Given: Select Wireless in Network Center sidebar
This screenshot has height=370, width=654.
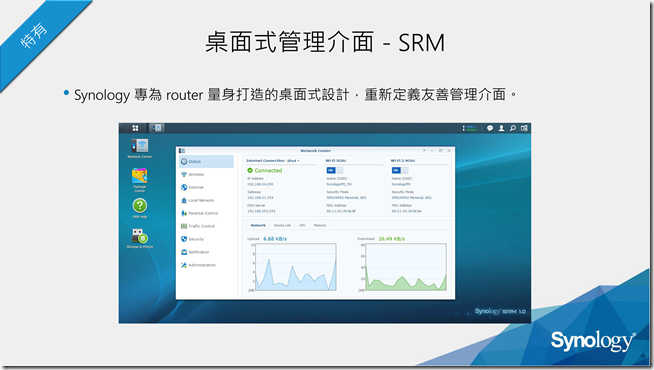Looking at the screenshot, I should pos(206,174).
